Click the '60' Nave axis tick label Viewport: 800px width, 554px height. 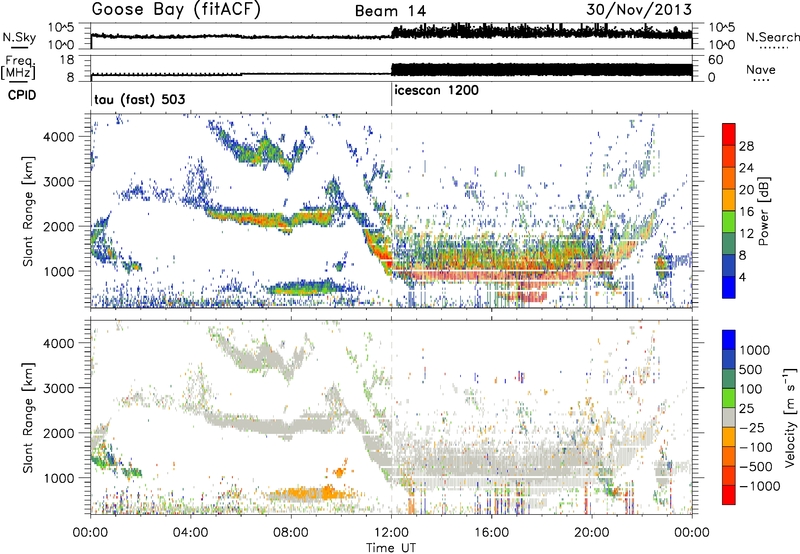point(715,60)
